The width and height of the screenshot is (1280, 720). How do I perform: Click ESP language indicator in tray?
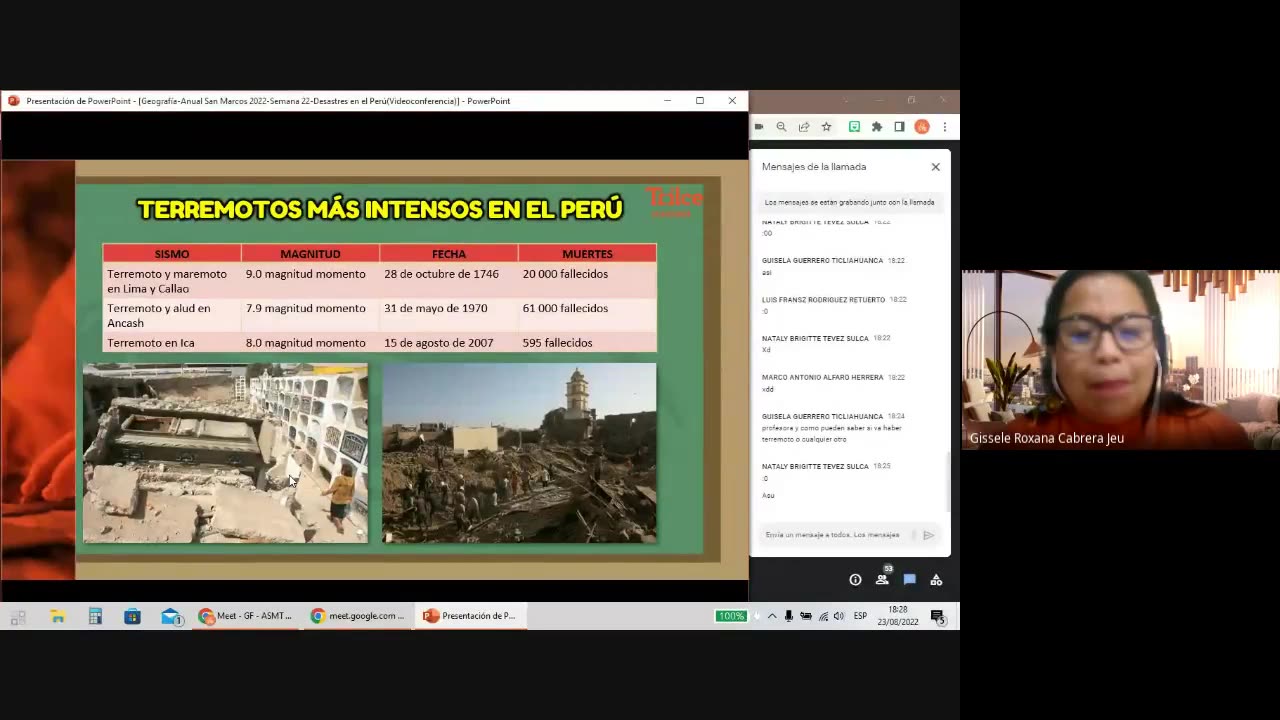pyautogui.click(x=860, y=616)
